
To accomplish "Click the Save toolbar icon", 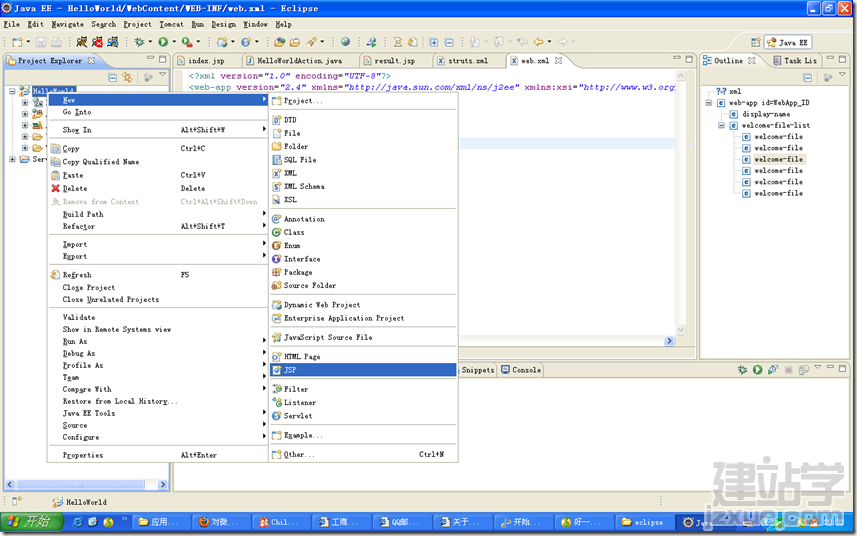I will (x=41, y=42).
